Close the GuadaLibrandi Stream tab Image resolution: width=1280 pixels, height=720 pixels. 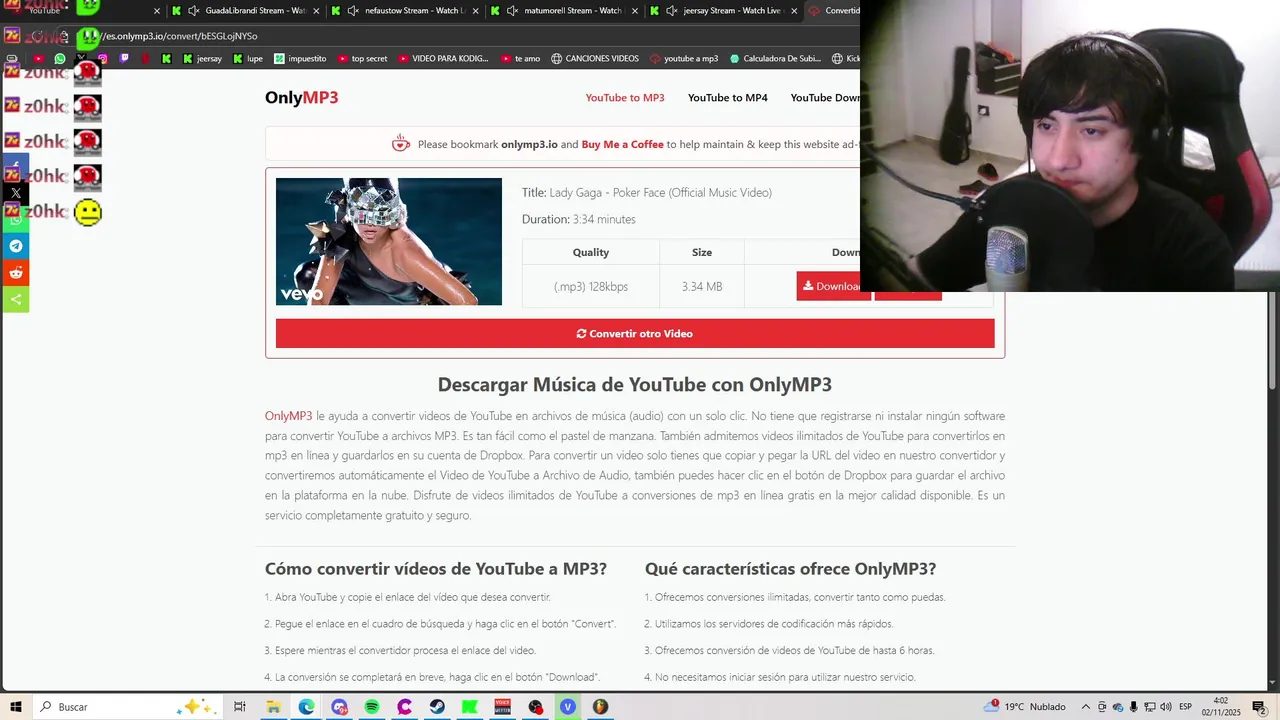pyautogui.click(x=316, y=11)
